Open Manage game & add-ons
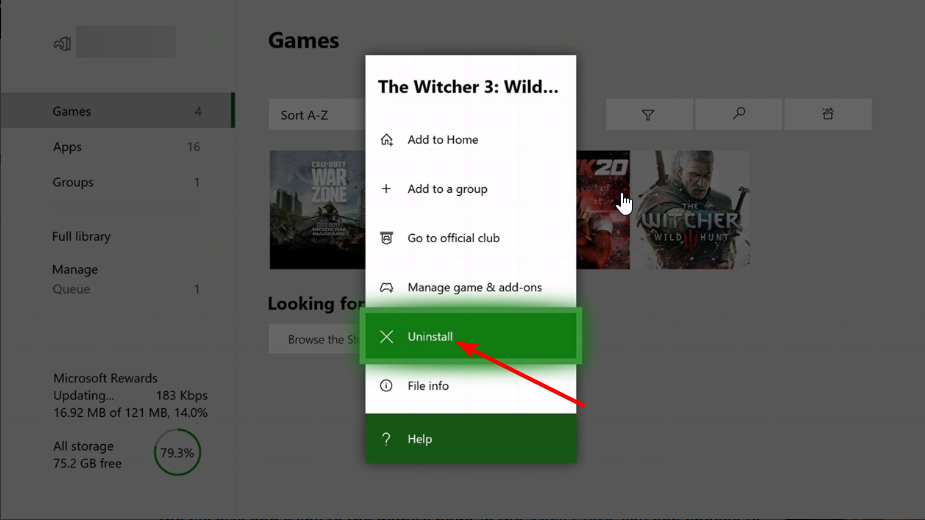The height and width of the screenshot is (520, 925). (x=471, y=287)
